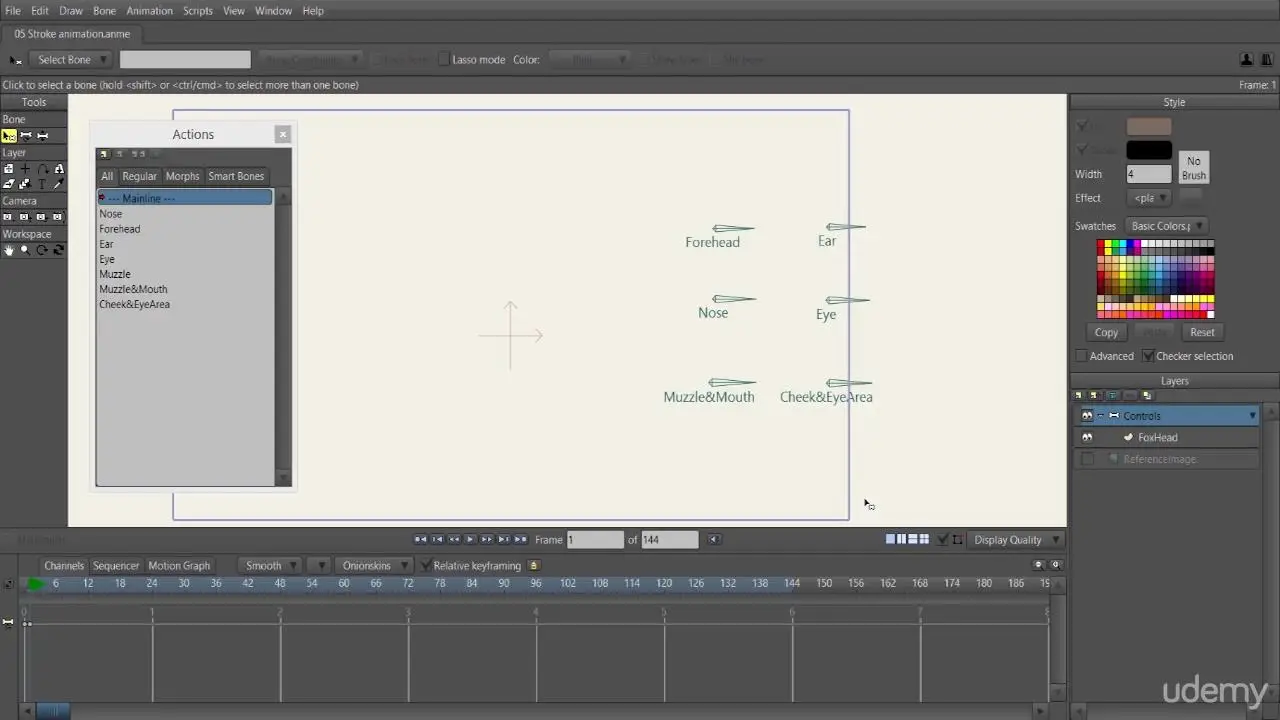
Task: Click the black stroke color swatch
Action: pos(1149,151)
